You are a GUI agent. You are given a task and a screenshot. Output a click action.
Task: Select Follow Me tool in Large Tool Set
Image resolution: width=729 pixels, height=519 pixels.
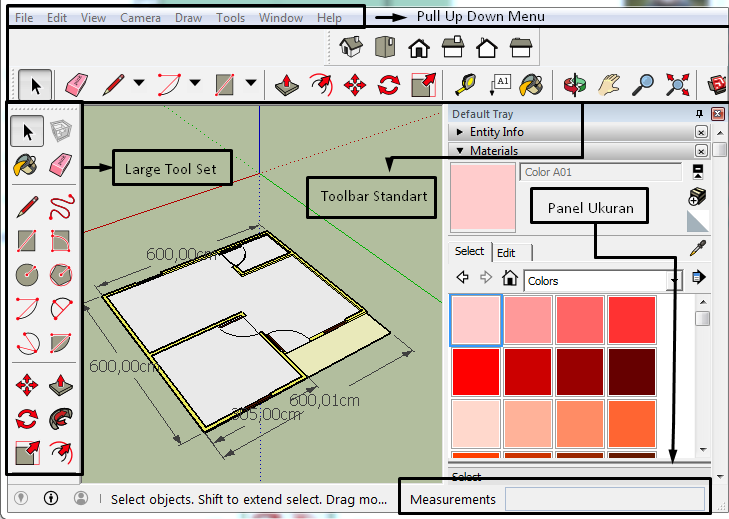point(61,419)
